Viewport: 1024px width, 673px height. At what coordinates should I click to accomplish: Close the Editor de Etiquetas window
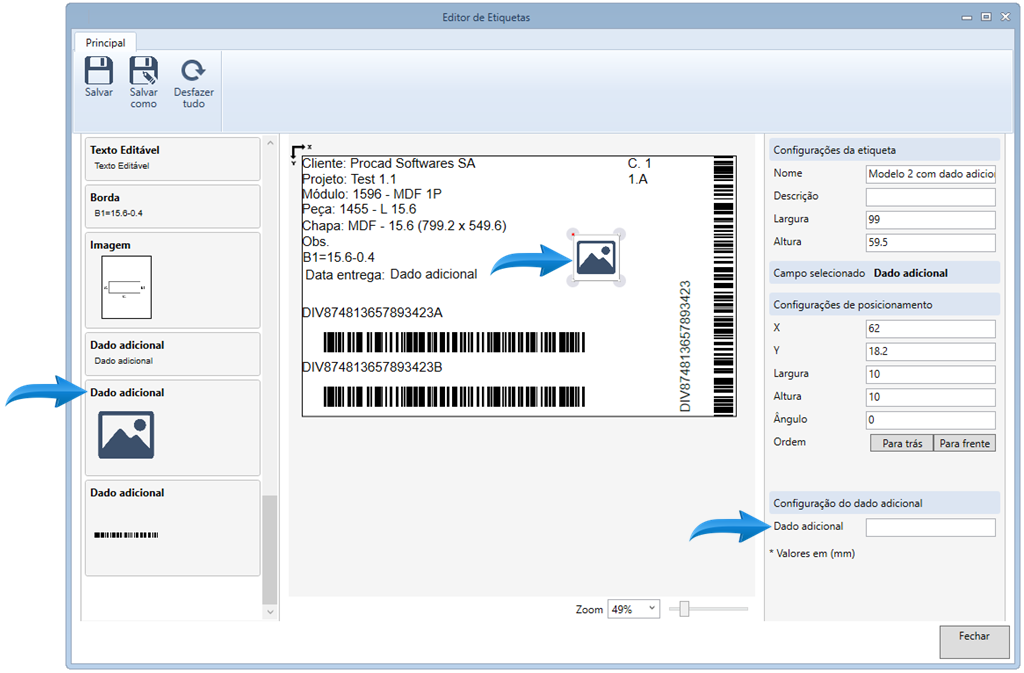1006,17
